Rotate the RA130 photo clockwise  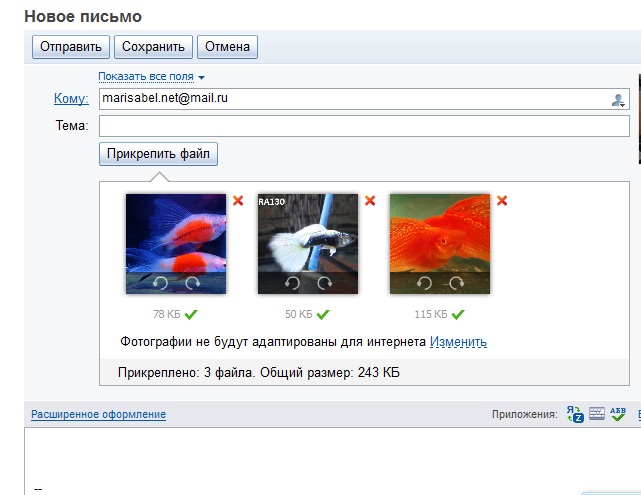323,283
